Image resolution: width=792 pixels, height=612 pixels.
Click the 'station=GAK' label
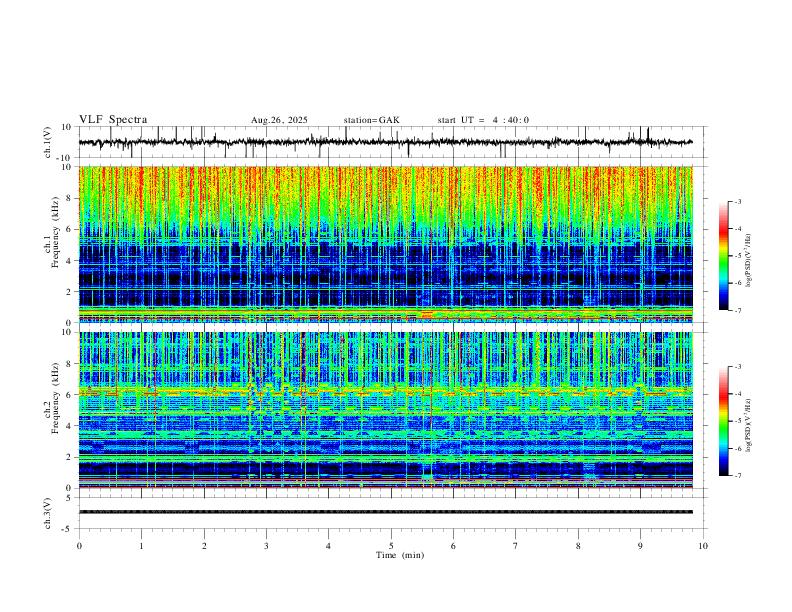pyautogui.click(x=372, y=120)
